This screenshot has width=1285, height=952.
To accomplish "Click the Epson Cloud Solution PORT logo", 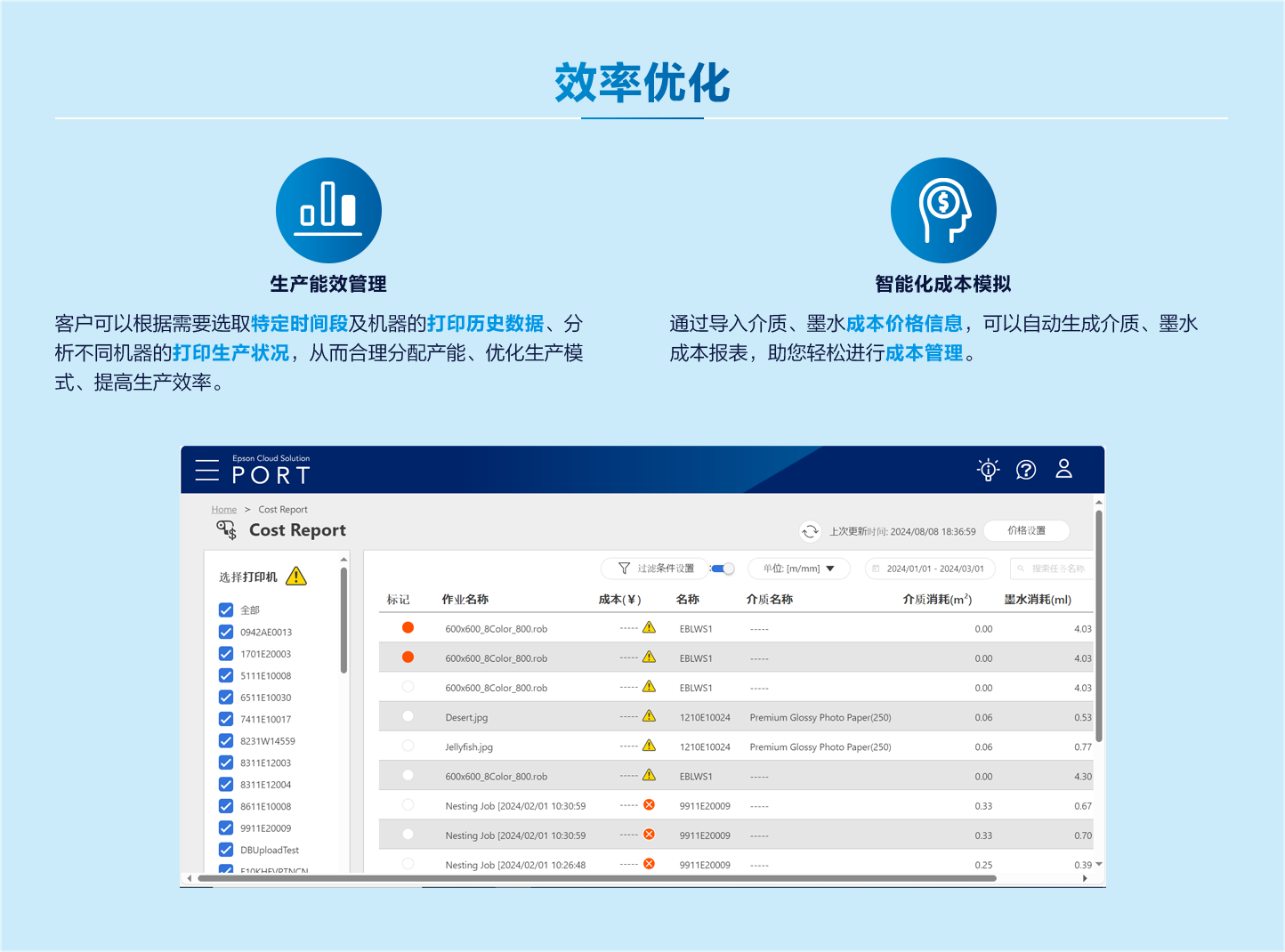I will 271,470.
